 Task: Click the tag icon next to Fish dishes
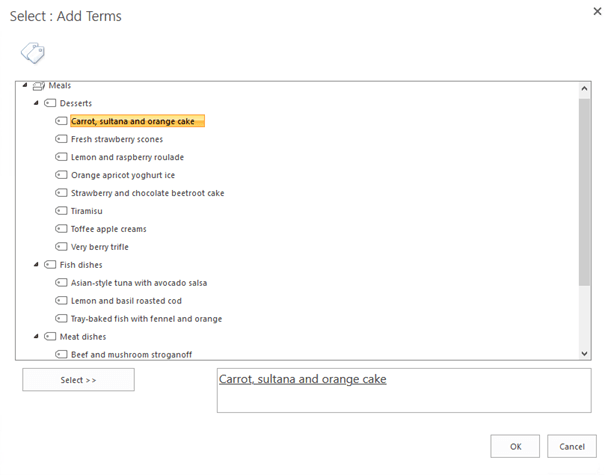pos(50,265)
